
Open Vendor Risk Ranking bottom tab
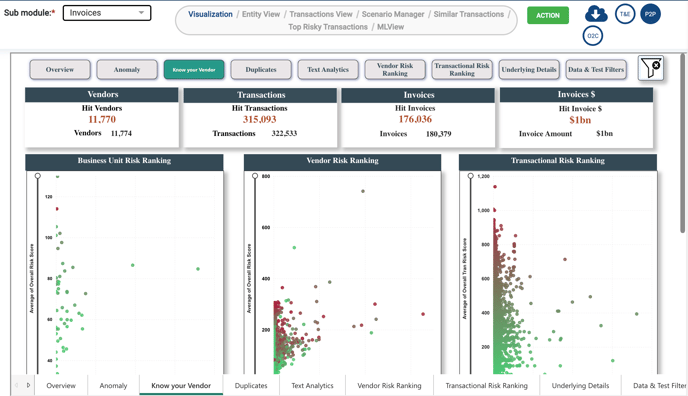(x=389, y=385)
